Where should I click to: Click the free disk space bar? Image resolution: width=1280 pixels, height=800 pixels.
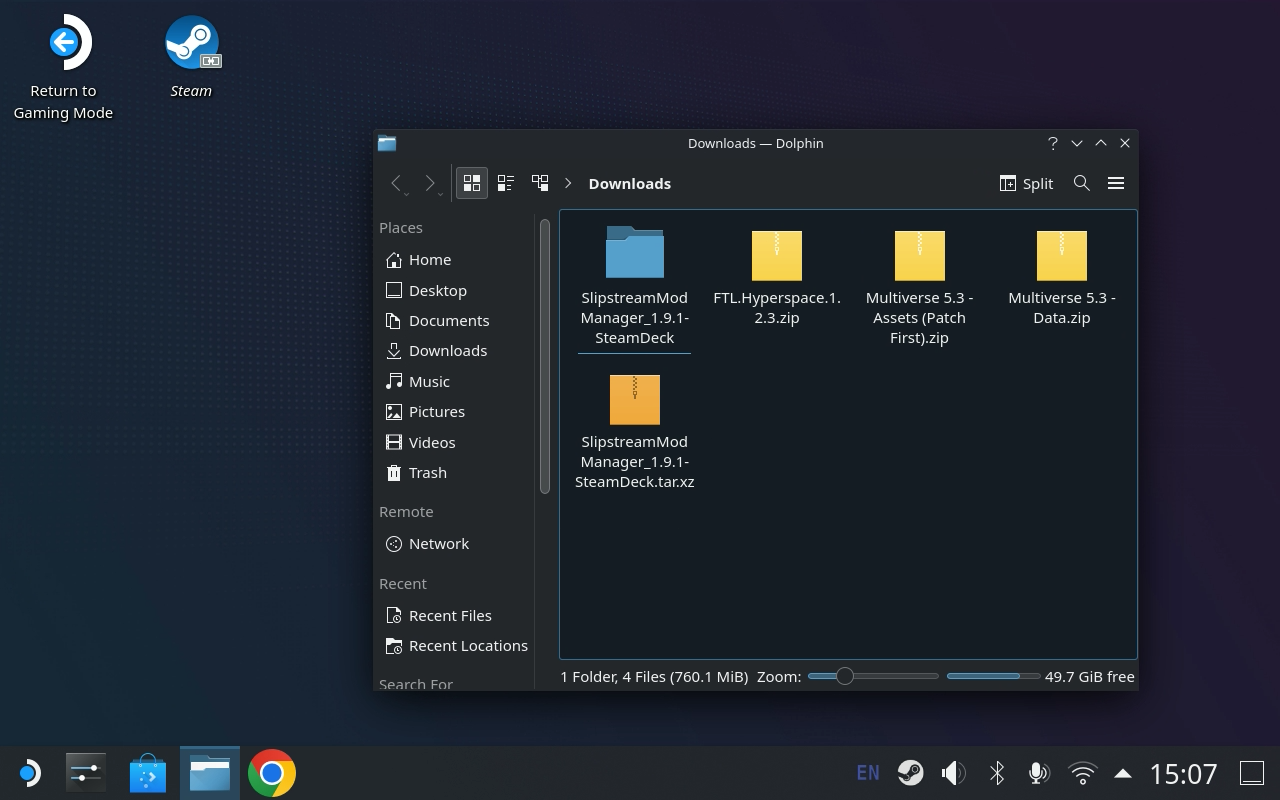pos(993,676)
